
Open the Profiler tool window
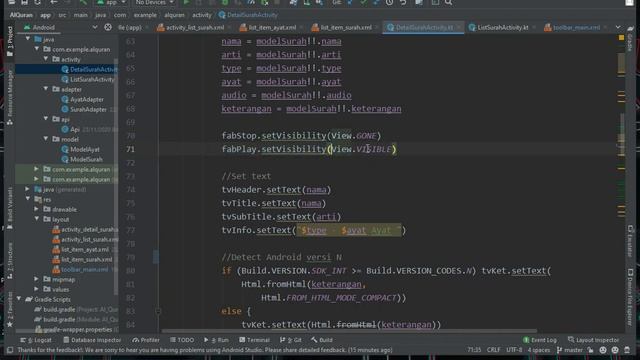pyautogui.click(x=146, y=340)
